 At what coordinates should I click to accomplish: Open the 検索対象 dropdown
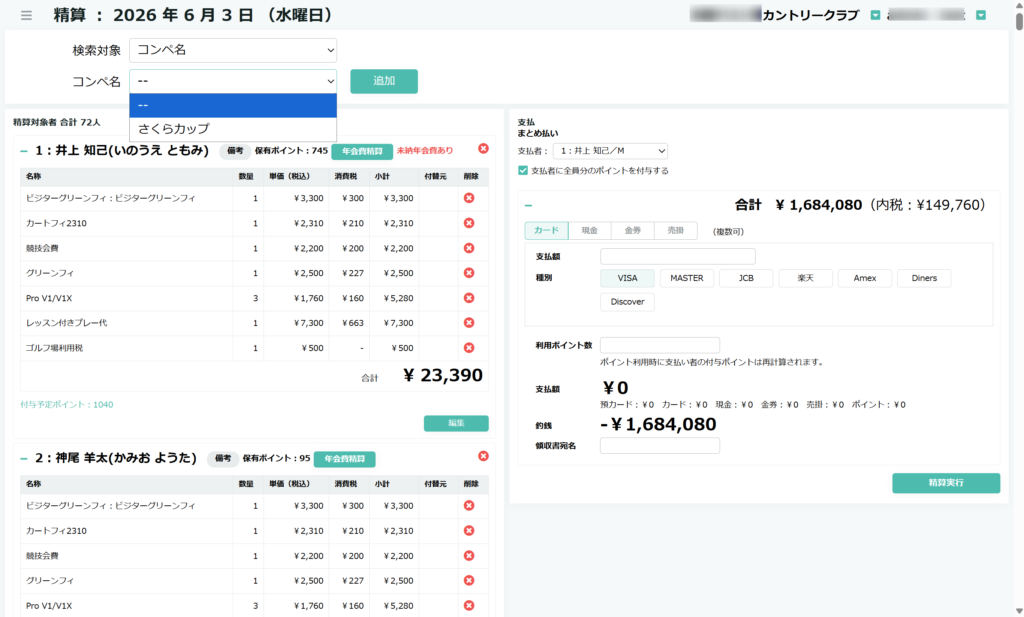(x=233, y=50)
